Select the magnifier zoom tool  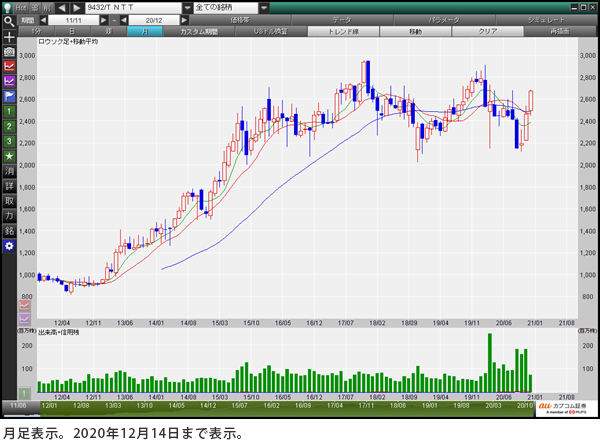[9, 22]
